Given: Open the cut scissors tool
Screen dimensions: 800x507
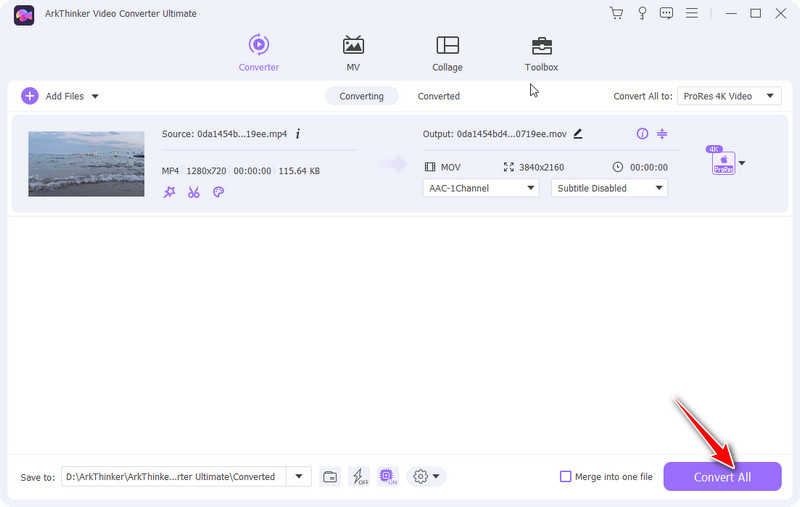Looking at the screenshot, I should [193, 192].
